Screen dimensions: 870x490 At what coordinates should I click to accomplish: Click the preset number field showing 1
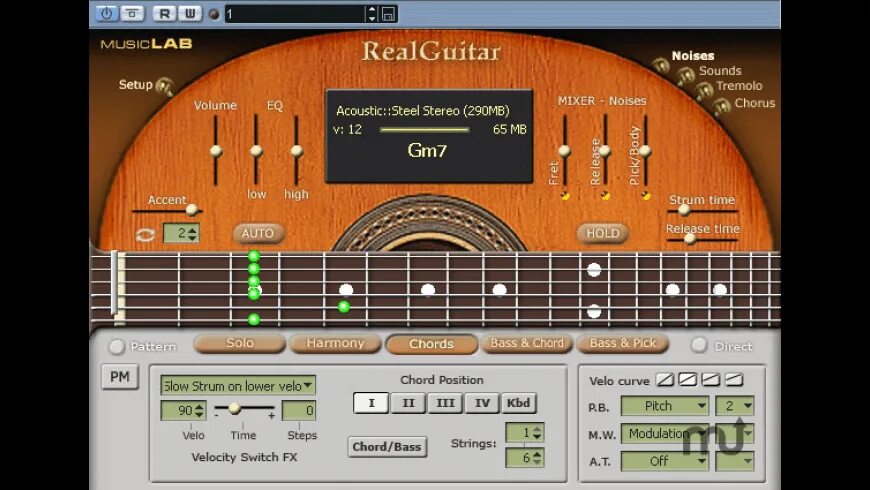click(x=295, y=14)
